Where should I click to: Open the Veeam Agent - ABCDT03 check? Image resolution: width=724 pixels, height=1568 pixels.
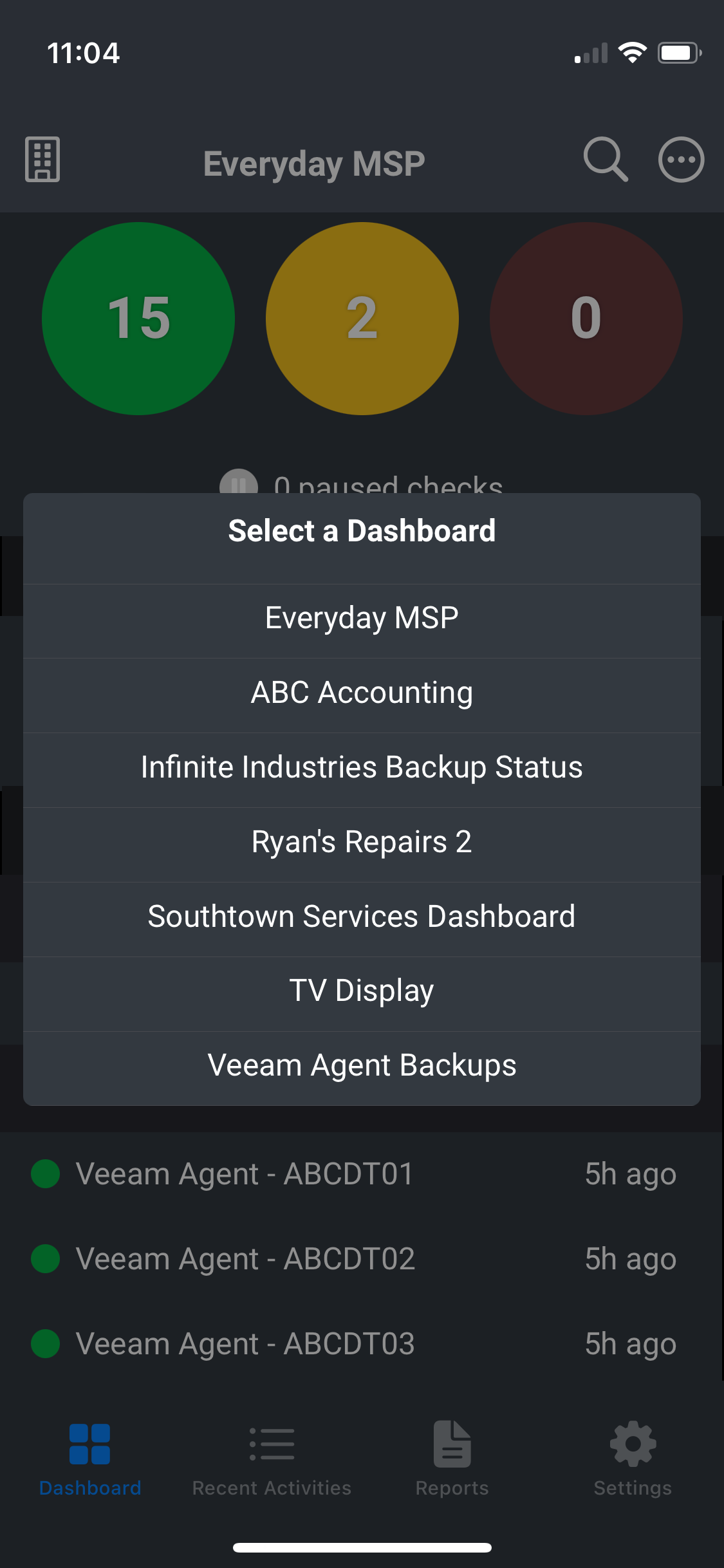(x=245, y=1344)
